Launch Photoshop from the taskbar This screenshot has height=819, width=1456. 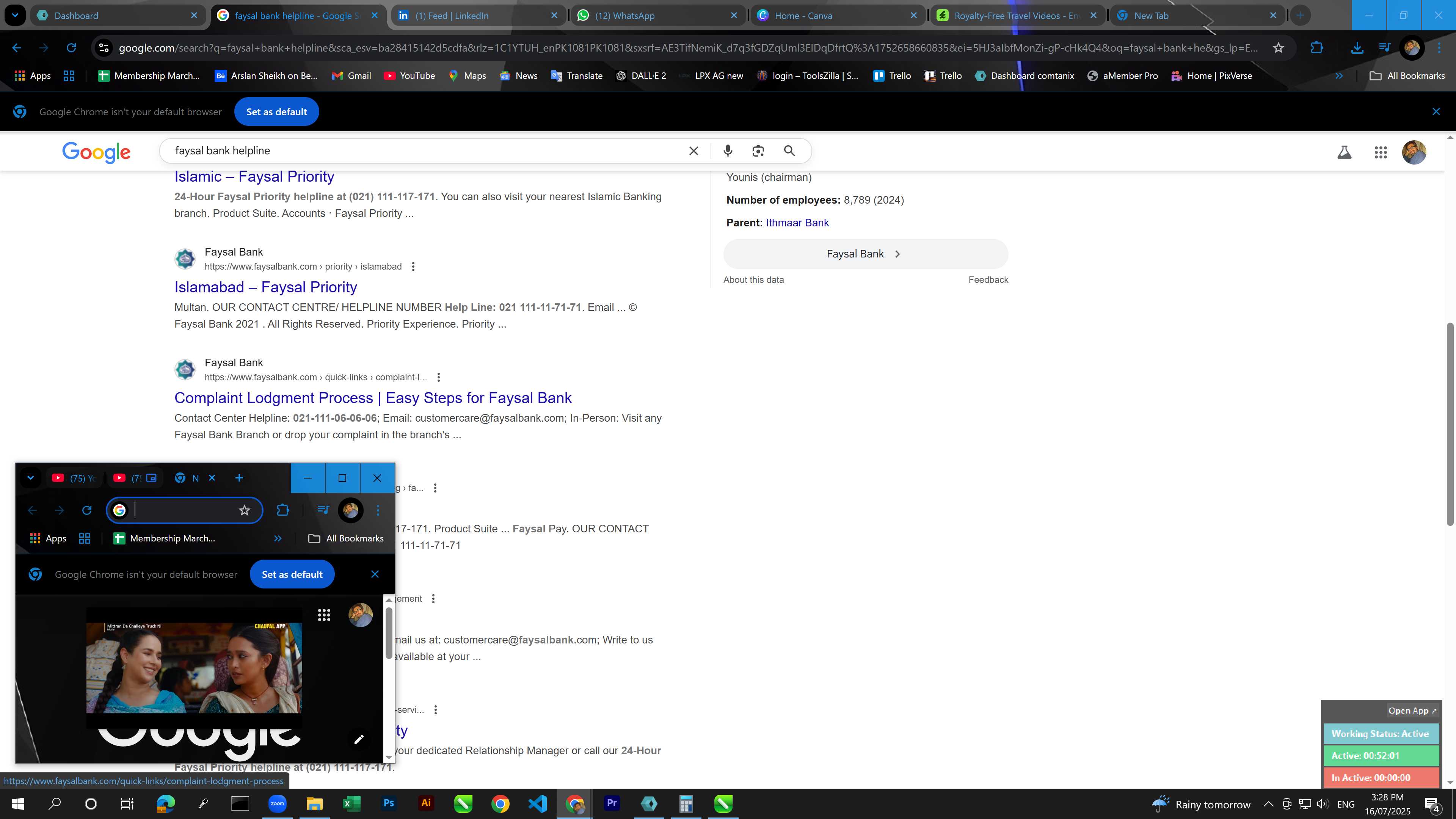pyautogui.click(x=388, y=804)
